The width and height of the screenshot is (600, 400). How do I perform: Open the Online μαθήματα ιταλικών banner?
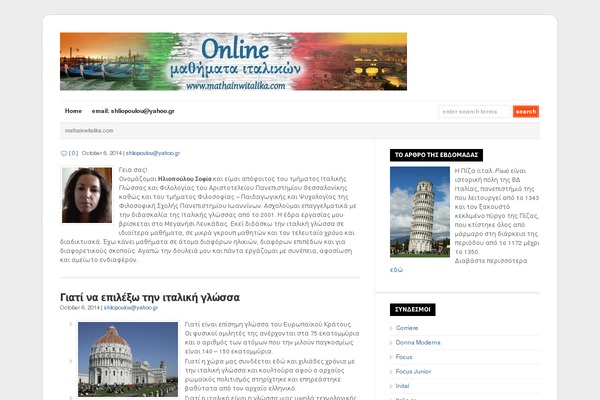point(233,61)
